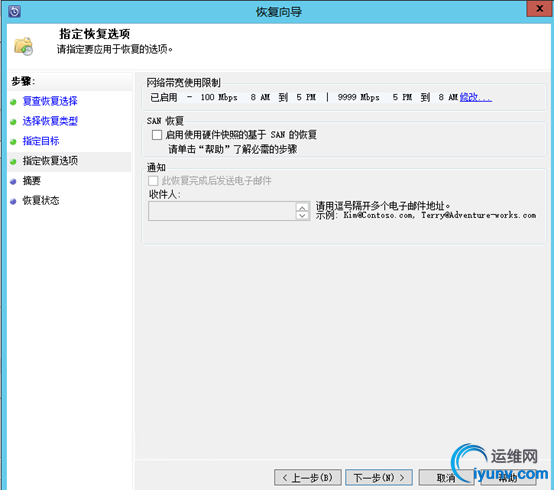Click the 取消 cancel button
This screenshot has height=490, width=554.
point(446,478)
